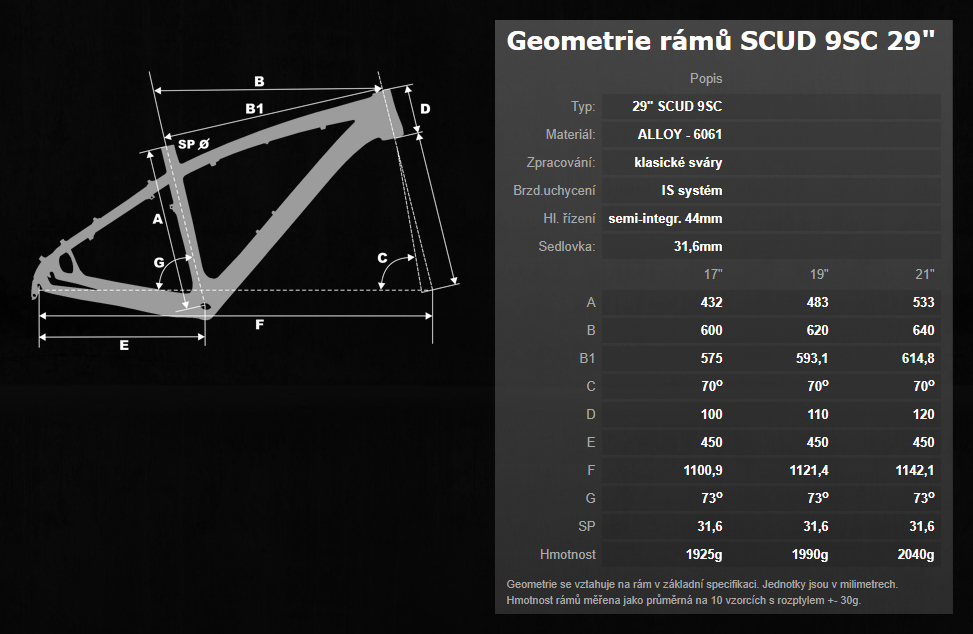Click the "B" dimension label on the diagram

pos(259,81)
